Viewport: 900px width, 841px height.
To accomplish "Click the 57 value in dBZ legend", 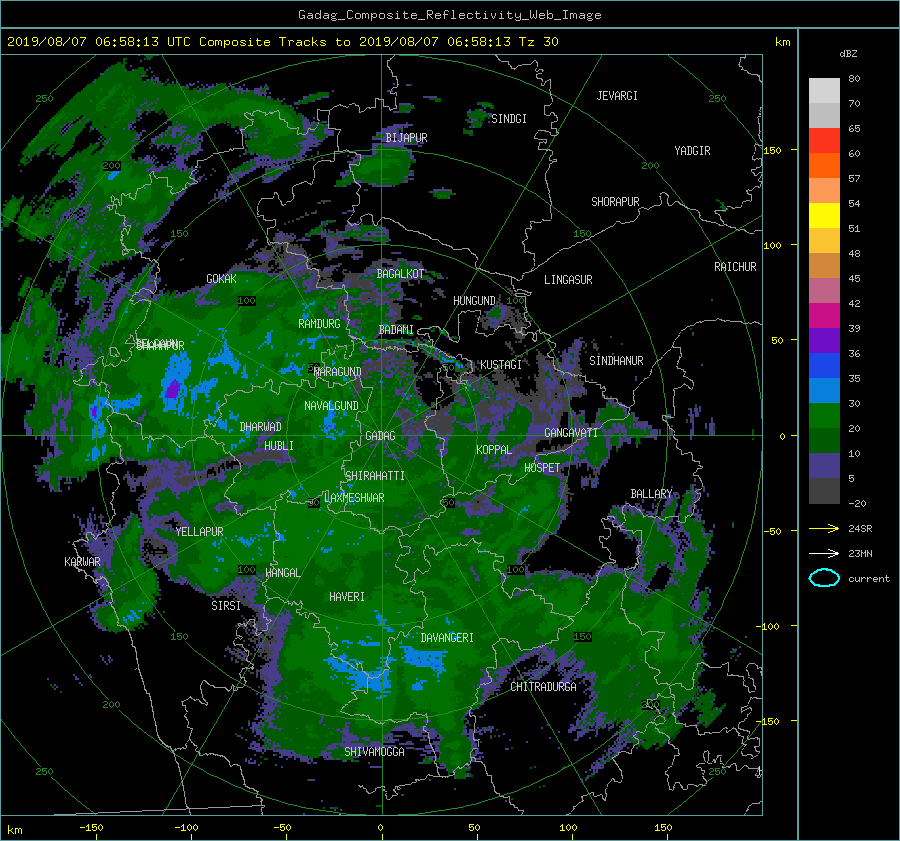I will pyautogui.click(x=854, y=179).
